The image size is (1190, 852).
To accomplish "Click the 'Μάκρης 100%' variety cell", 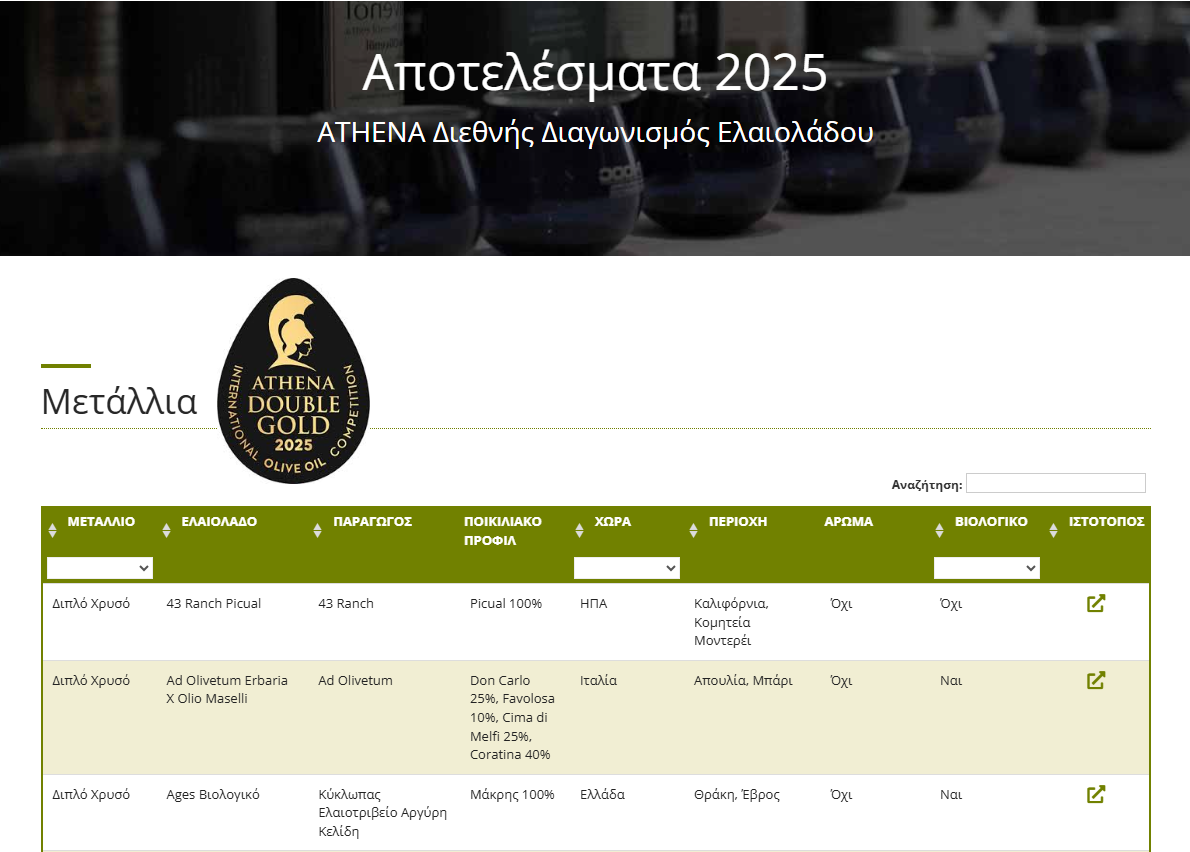I will (x=512, y=794).
